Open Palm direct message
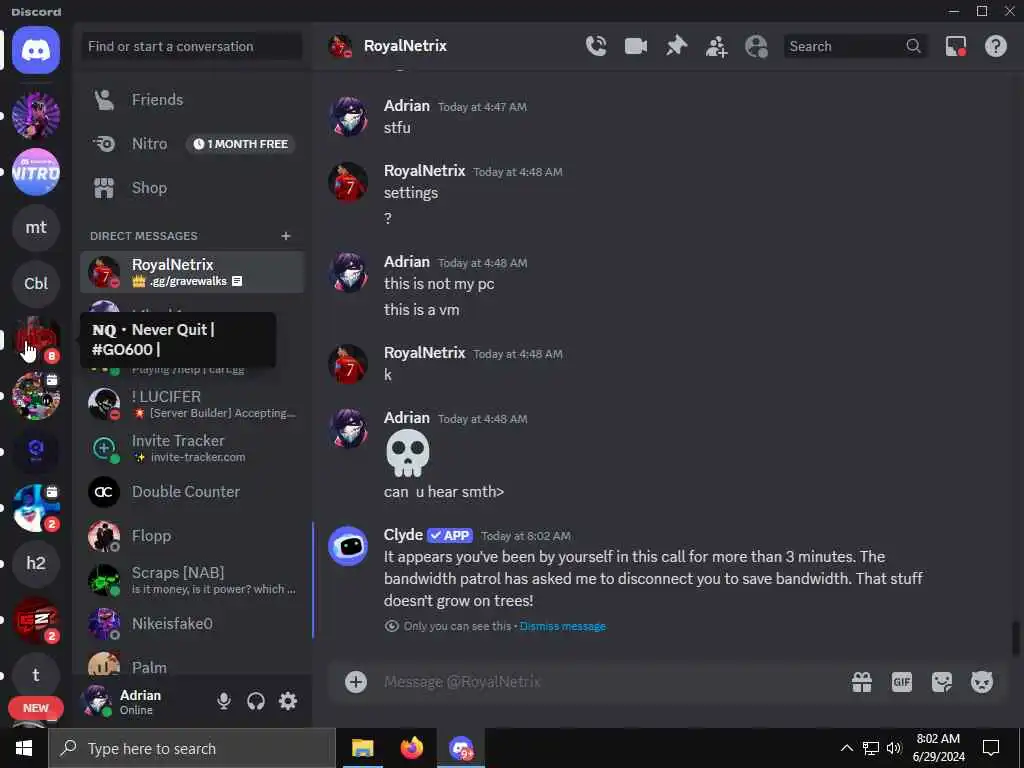The height and width of the screenshot is (768, 1024). tap(191, 666)
